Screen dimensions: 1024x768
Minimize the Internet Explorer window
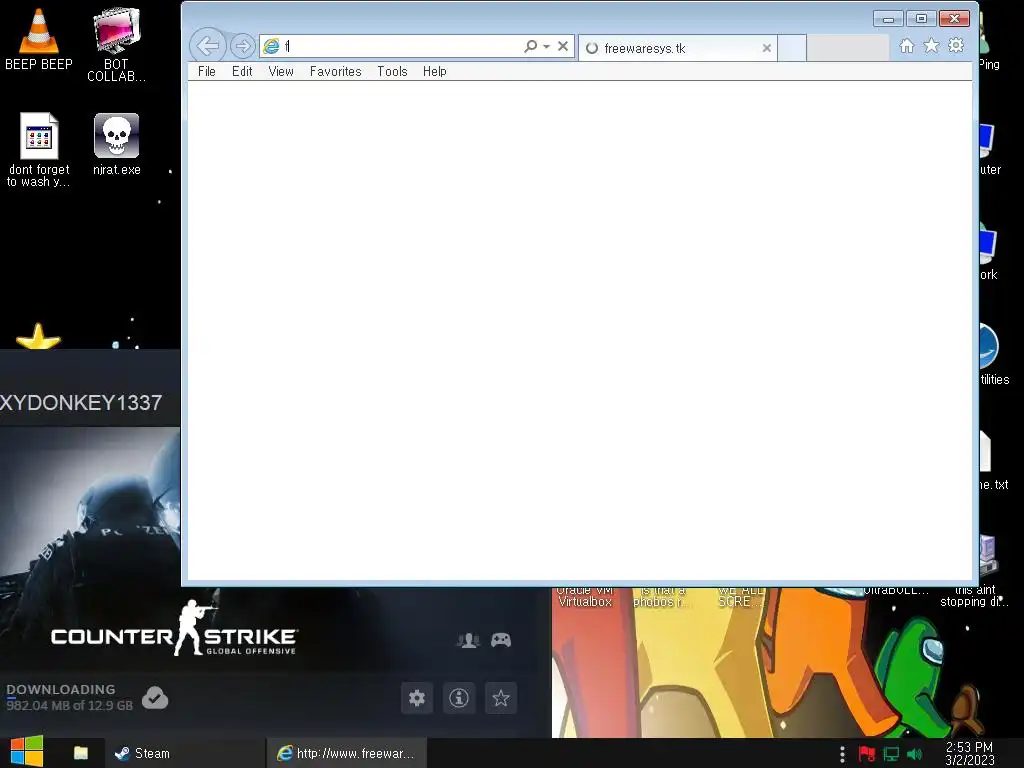888,19
